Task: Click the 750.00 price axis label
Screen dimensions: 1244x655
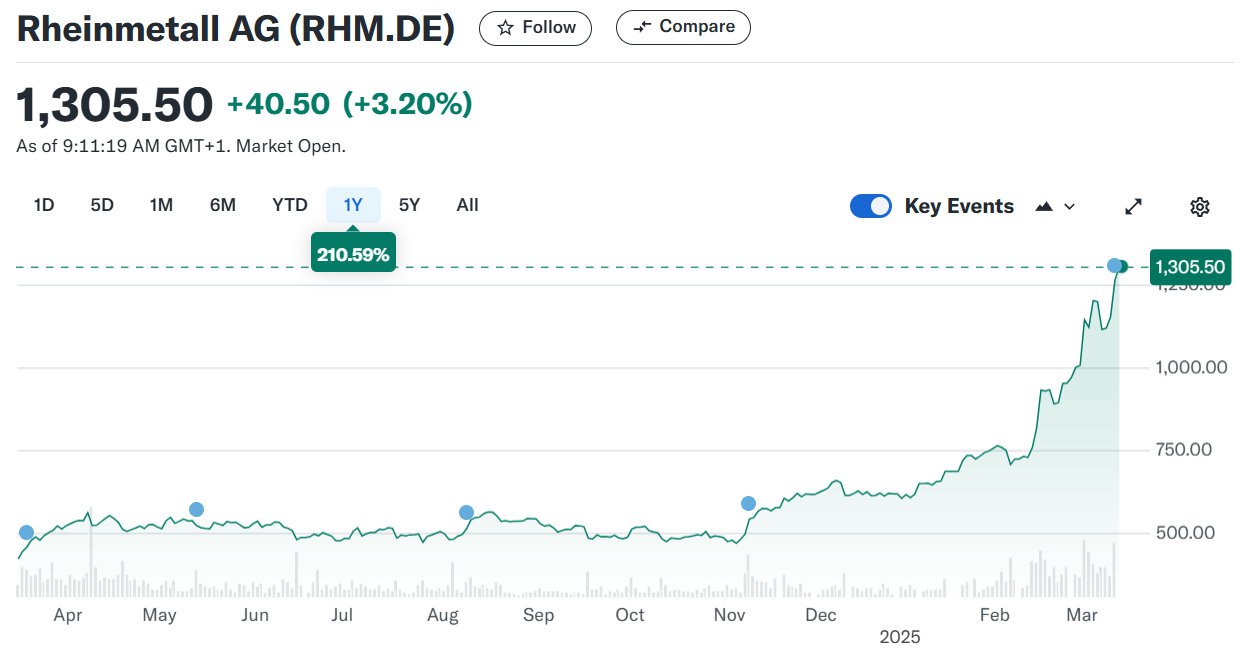Action: click(x=1186, y=450)
